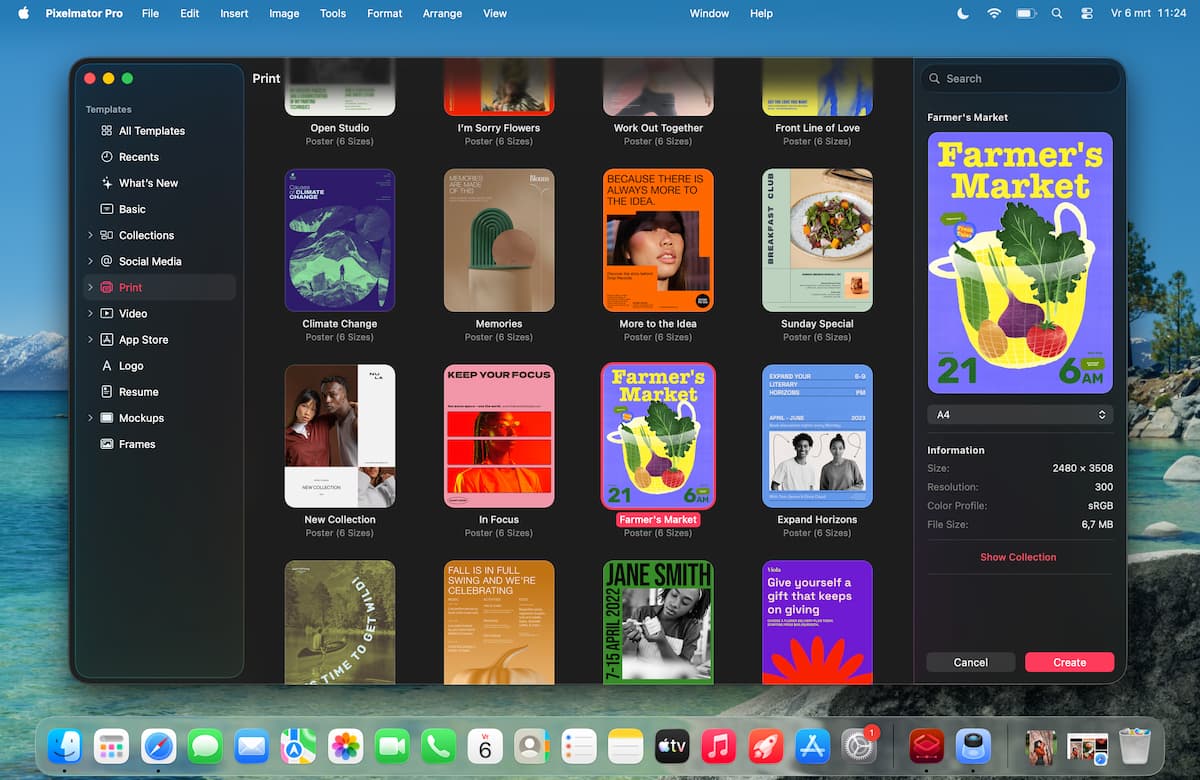Expand the Print category chevron
The width and height of the screenshot is (1200, 780).
pyautogui.click(x=90, y=287)
